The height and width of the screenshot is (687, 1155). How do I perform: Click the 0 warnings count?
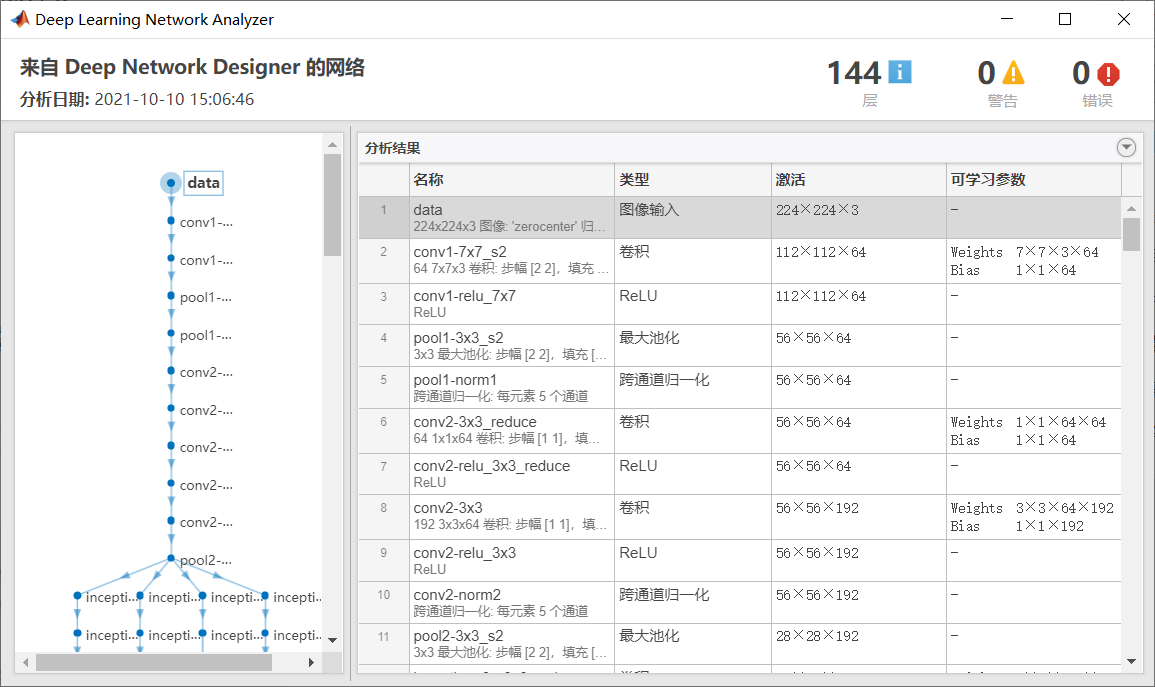(986, 73)
